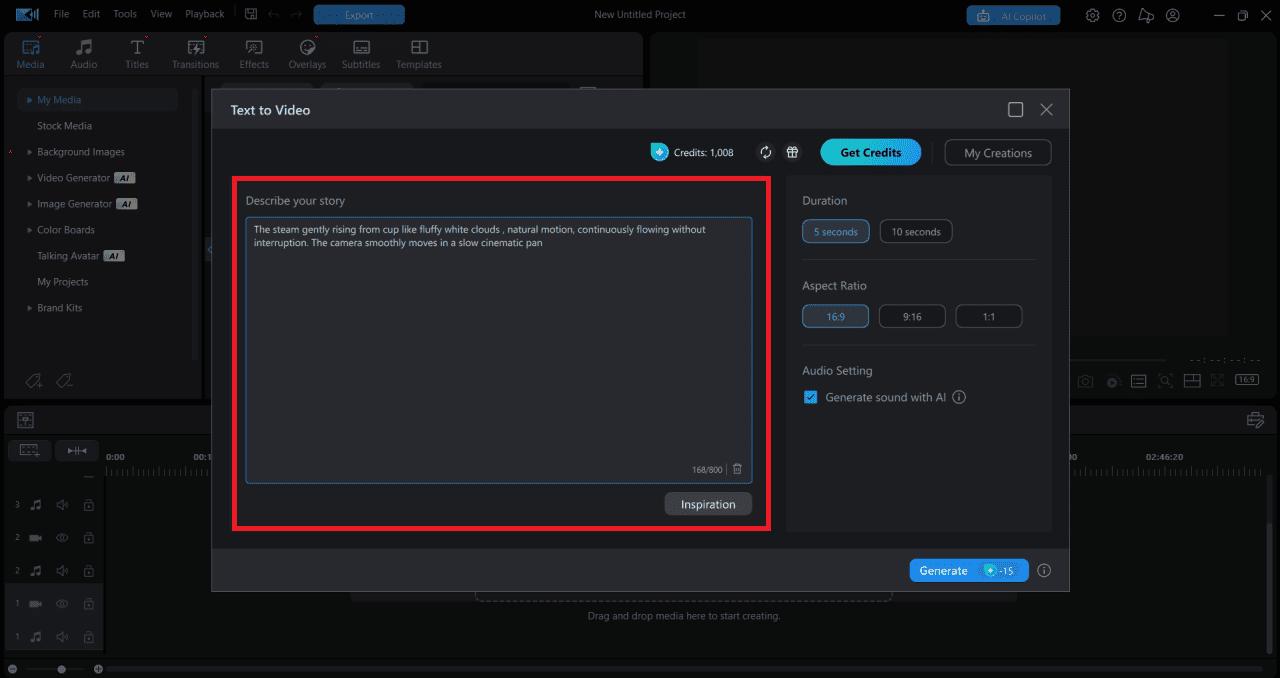Mute the top audio track
Image resolution: width=1280 pixels, height=678 pixels.
(62, 505)
